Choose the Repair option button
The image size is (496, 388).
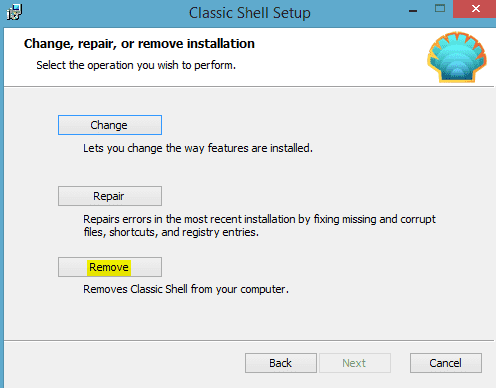[x=110, y=196]
